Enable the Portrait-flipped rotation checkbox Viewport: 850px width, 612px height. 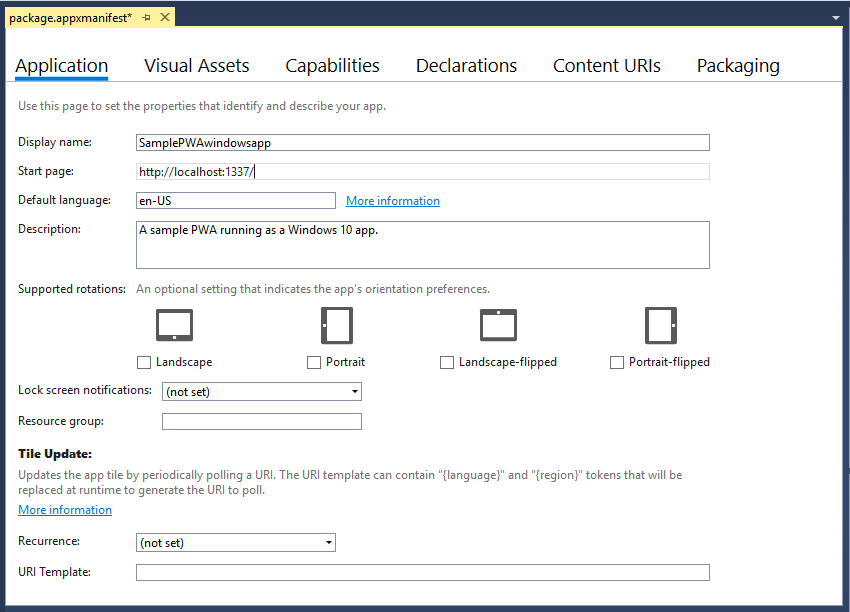616,362
